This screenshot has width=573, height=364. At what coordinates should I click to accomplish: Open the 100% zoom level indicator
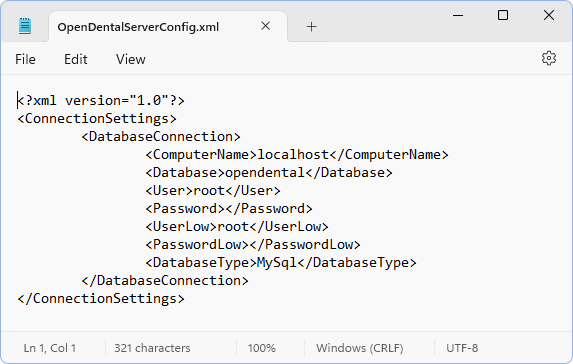[x=262, y=348]
